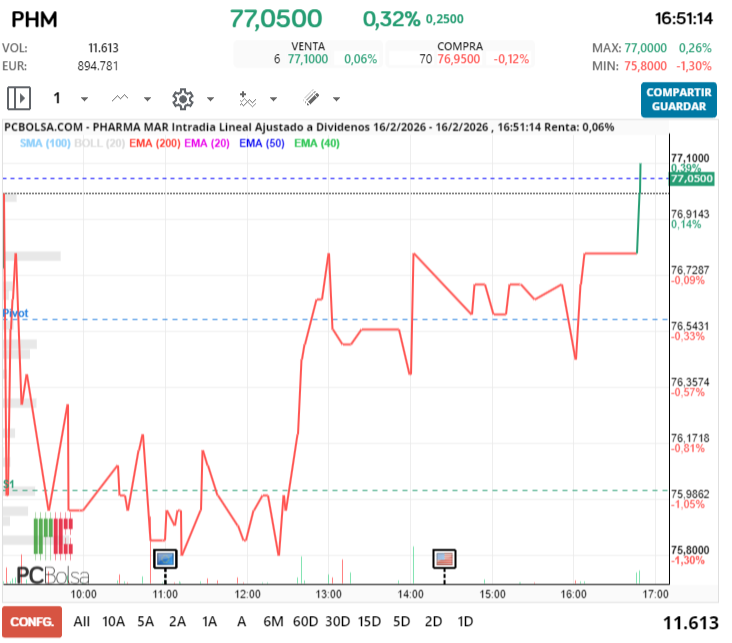Open the line chart type icon
Image resolution: width=732 pixels, height=643 pixels.
coord(120,99)
